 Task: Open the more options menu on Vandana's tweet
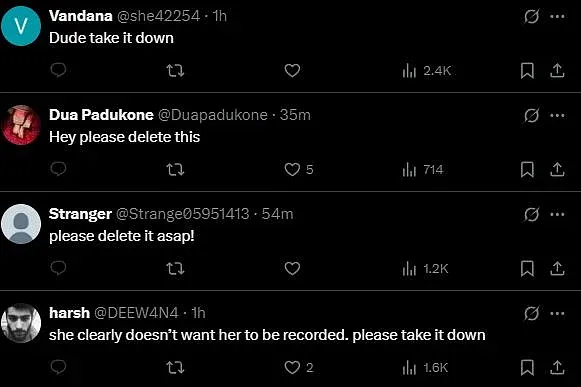[557, 16]
